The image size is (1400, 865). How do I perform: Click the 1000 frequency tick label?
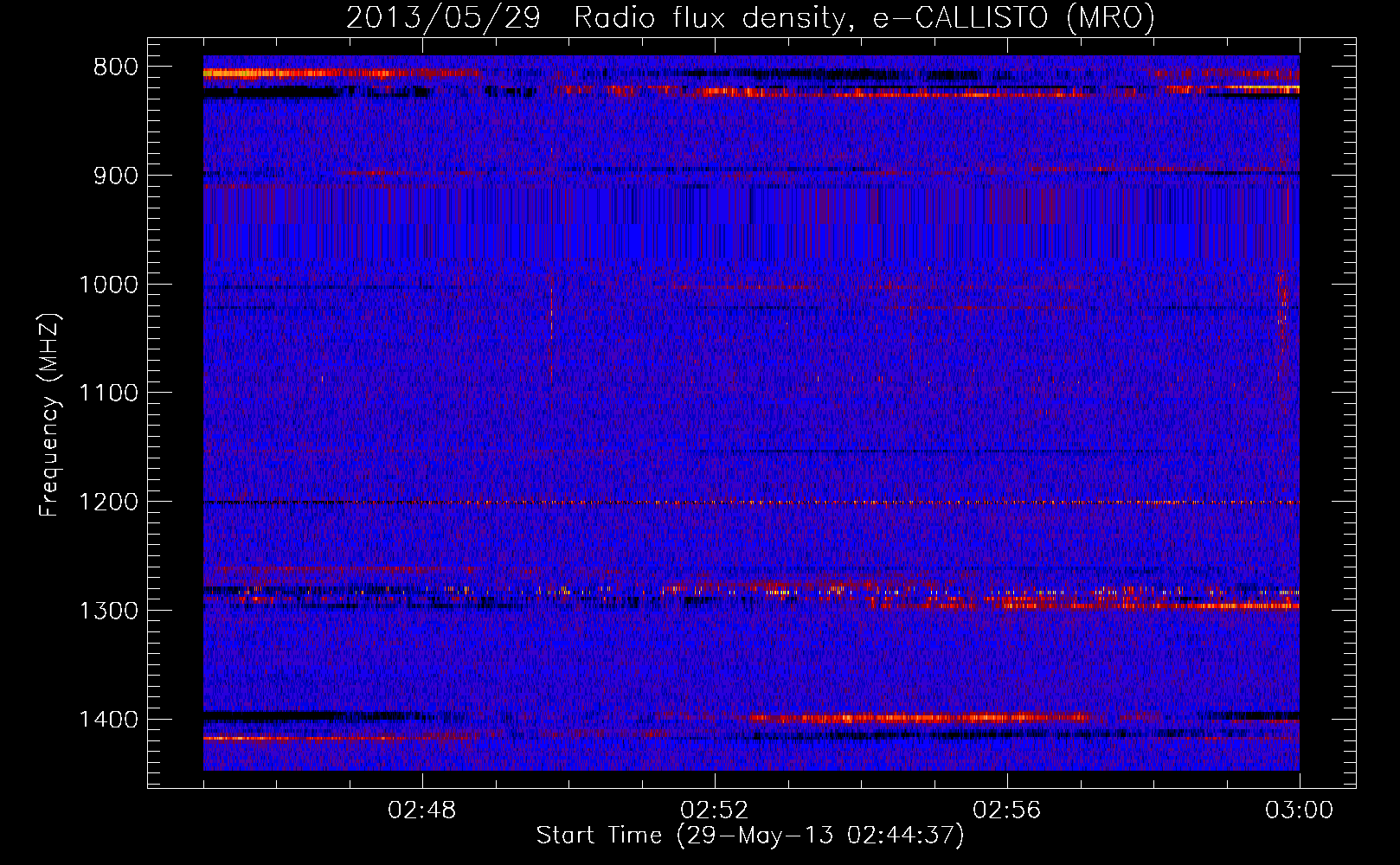(x=109, y=285)
